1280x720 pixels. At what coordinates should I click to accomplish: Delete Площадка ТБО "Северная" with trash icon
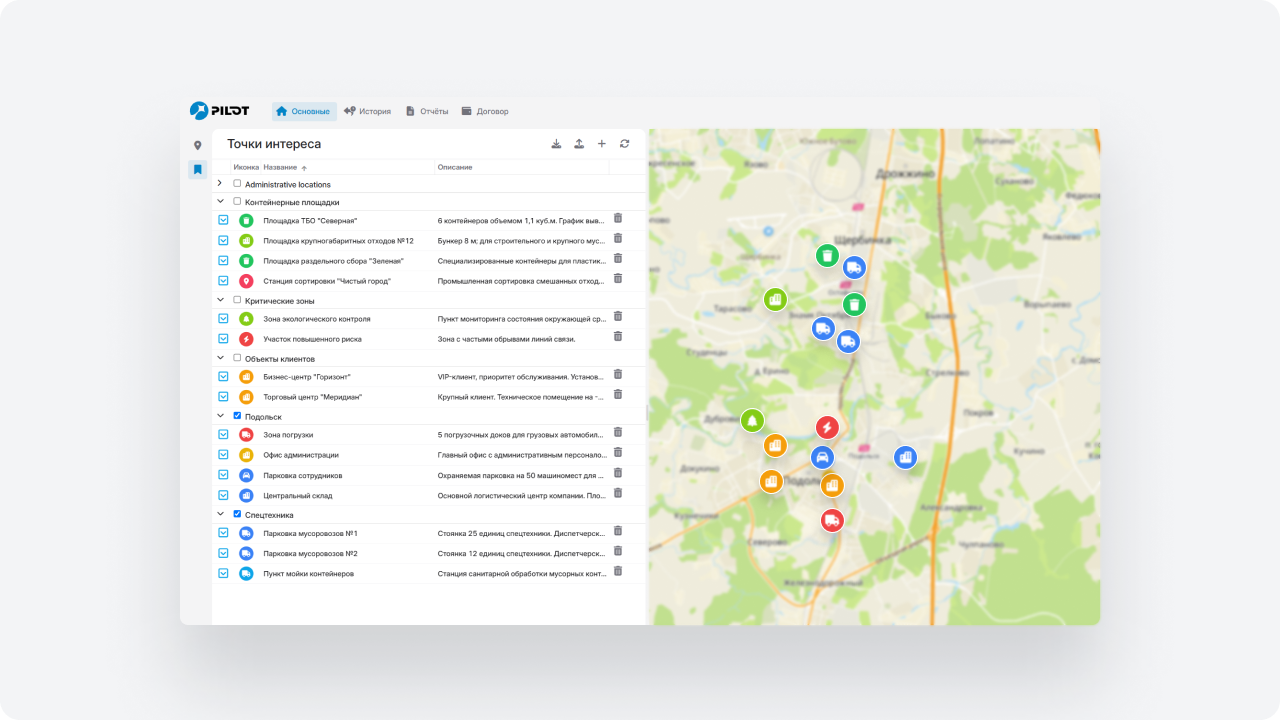click(x=618, y=218)
